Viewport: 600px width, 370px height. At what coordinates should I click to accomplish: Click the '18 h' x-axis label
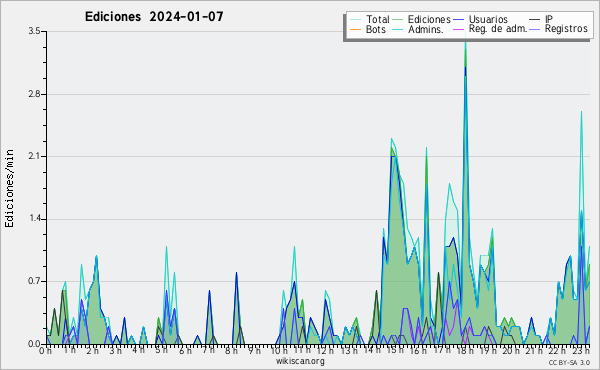pos(465,350)
